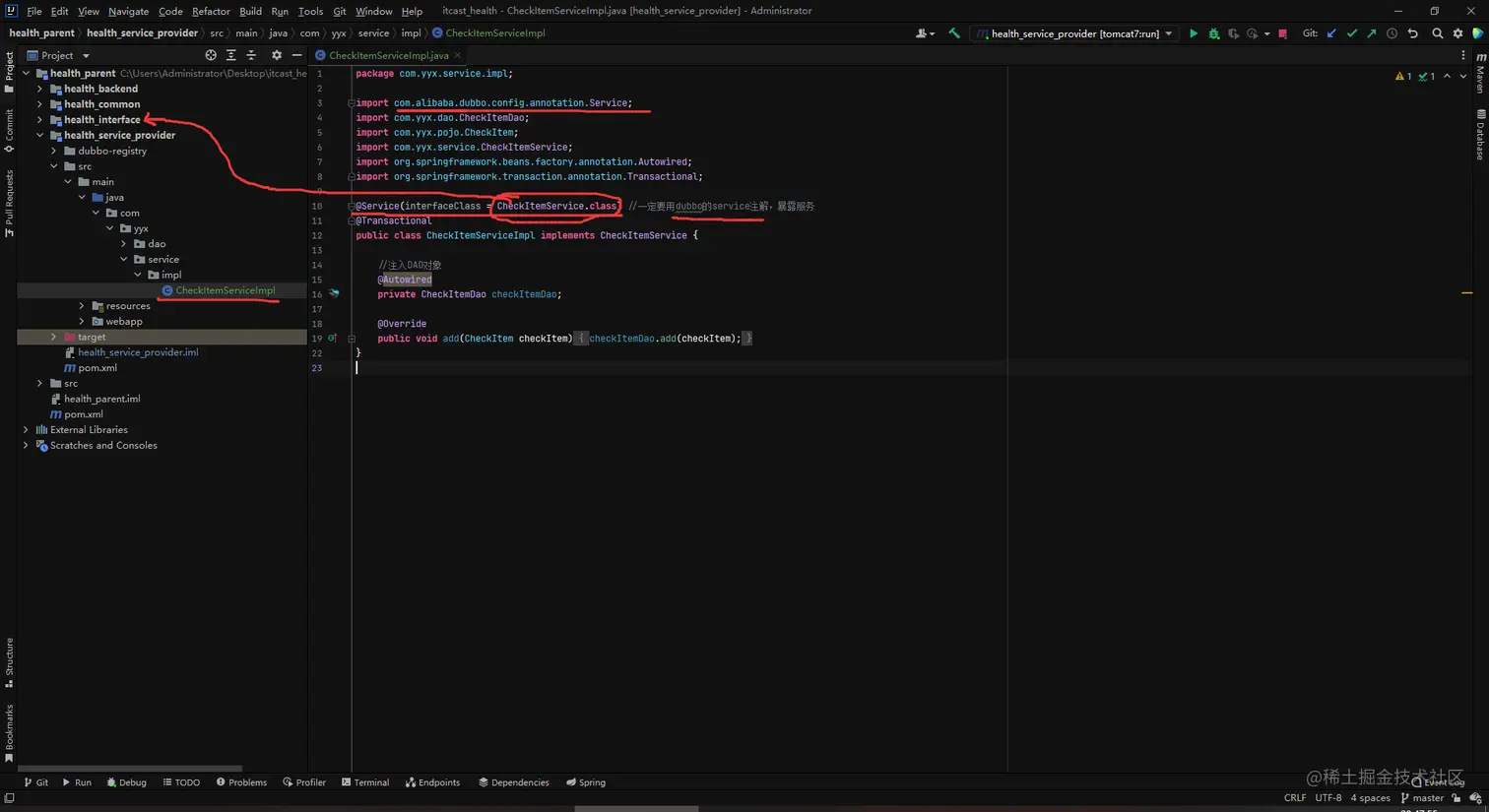Expand the health_backend module

[x=40, y=89]
